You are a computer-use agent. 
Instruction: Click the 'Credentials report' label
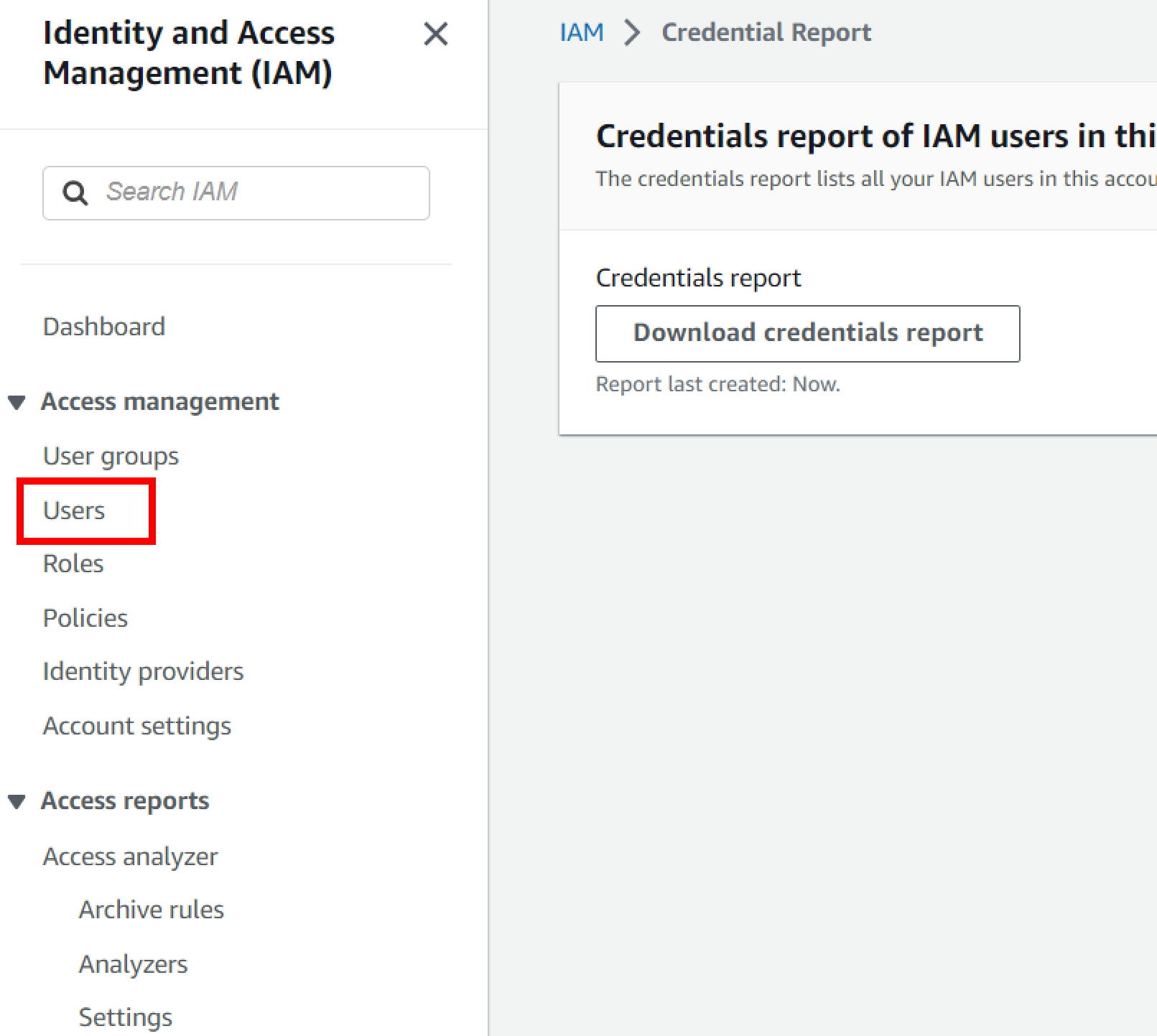(699, 278)
